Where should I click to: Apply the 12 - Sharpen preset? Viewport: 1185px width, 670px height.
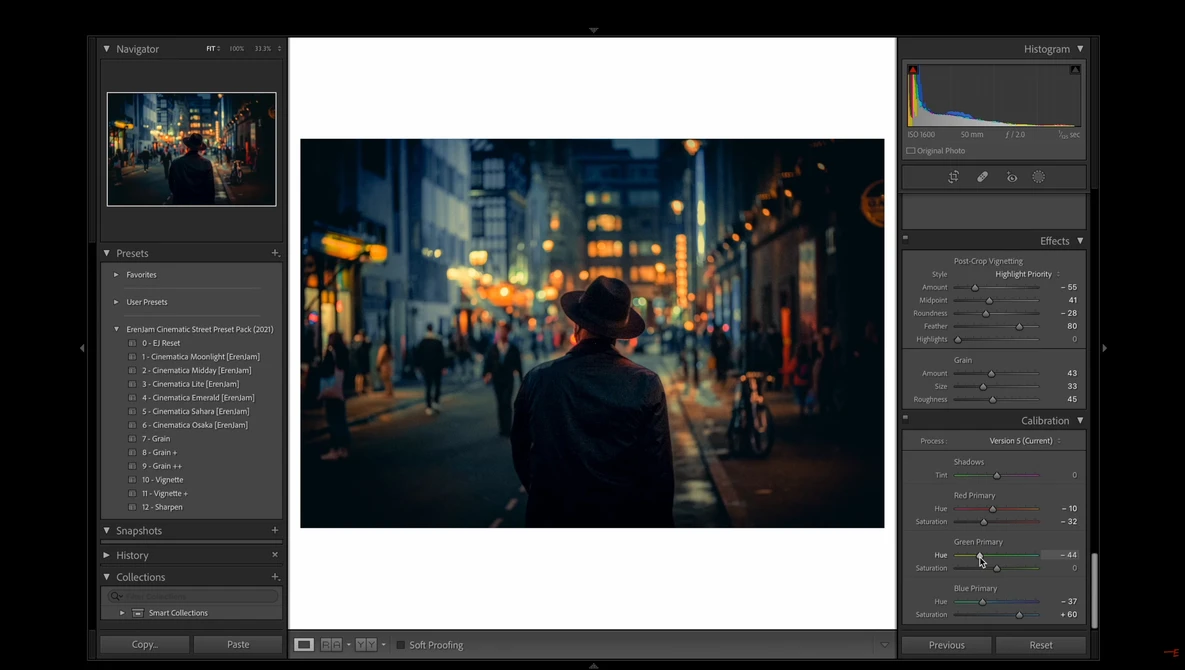(x=162, y=507)
